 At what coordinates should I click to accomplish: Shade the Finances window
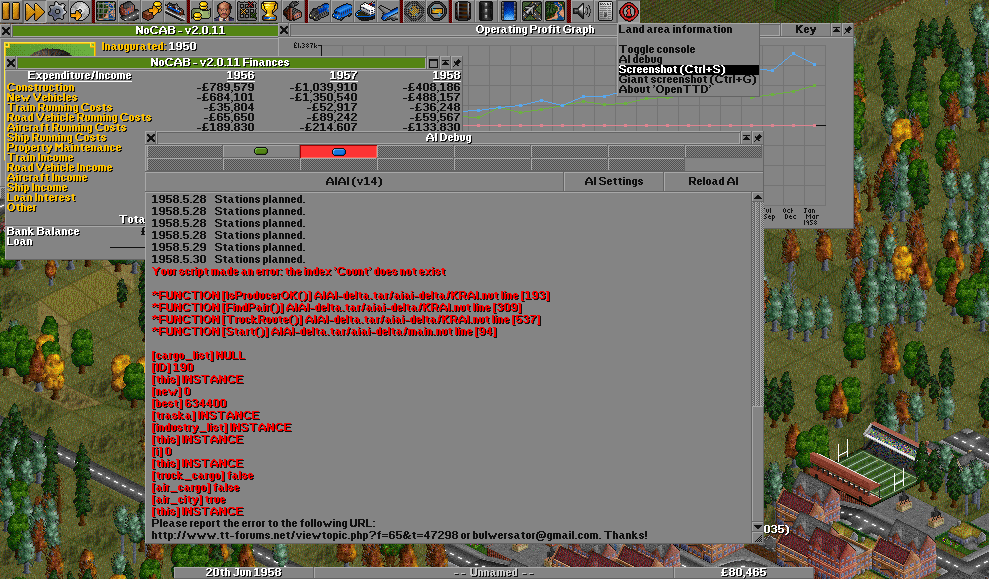(445, 62)
